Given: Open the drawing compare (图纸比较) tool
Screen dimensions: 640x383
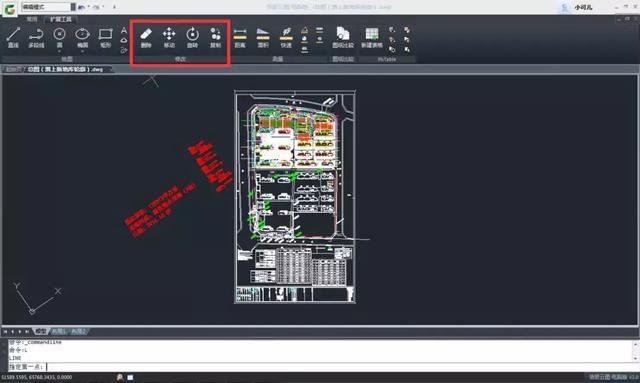Looking at the screenshot, I should (x=343, y=38).
